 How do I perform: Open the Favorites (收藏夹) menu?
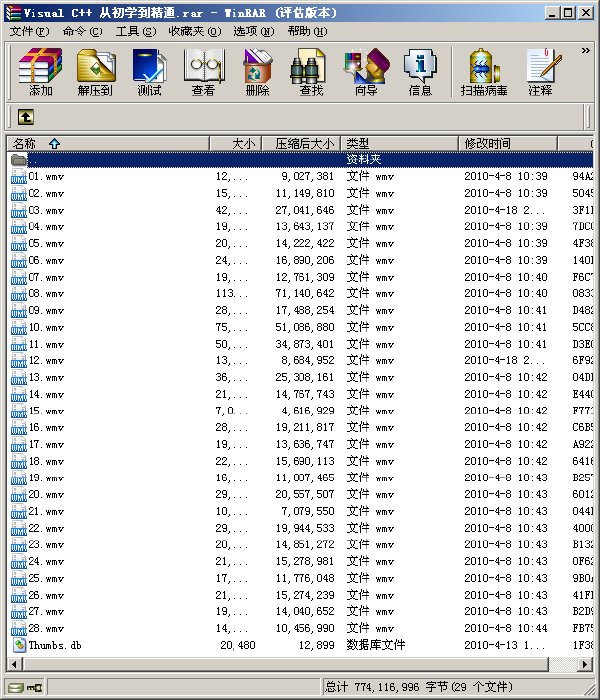click(195, 31)
